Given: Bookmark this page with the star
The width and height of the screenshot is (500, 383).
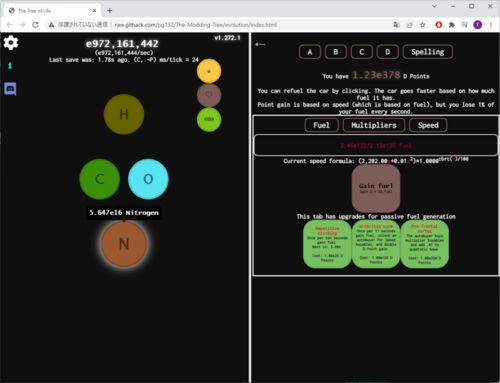Looking at the screenshot, I should [423, 25].
